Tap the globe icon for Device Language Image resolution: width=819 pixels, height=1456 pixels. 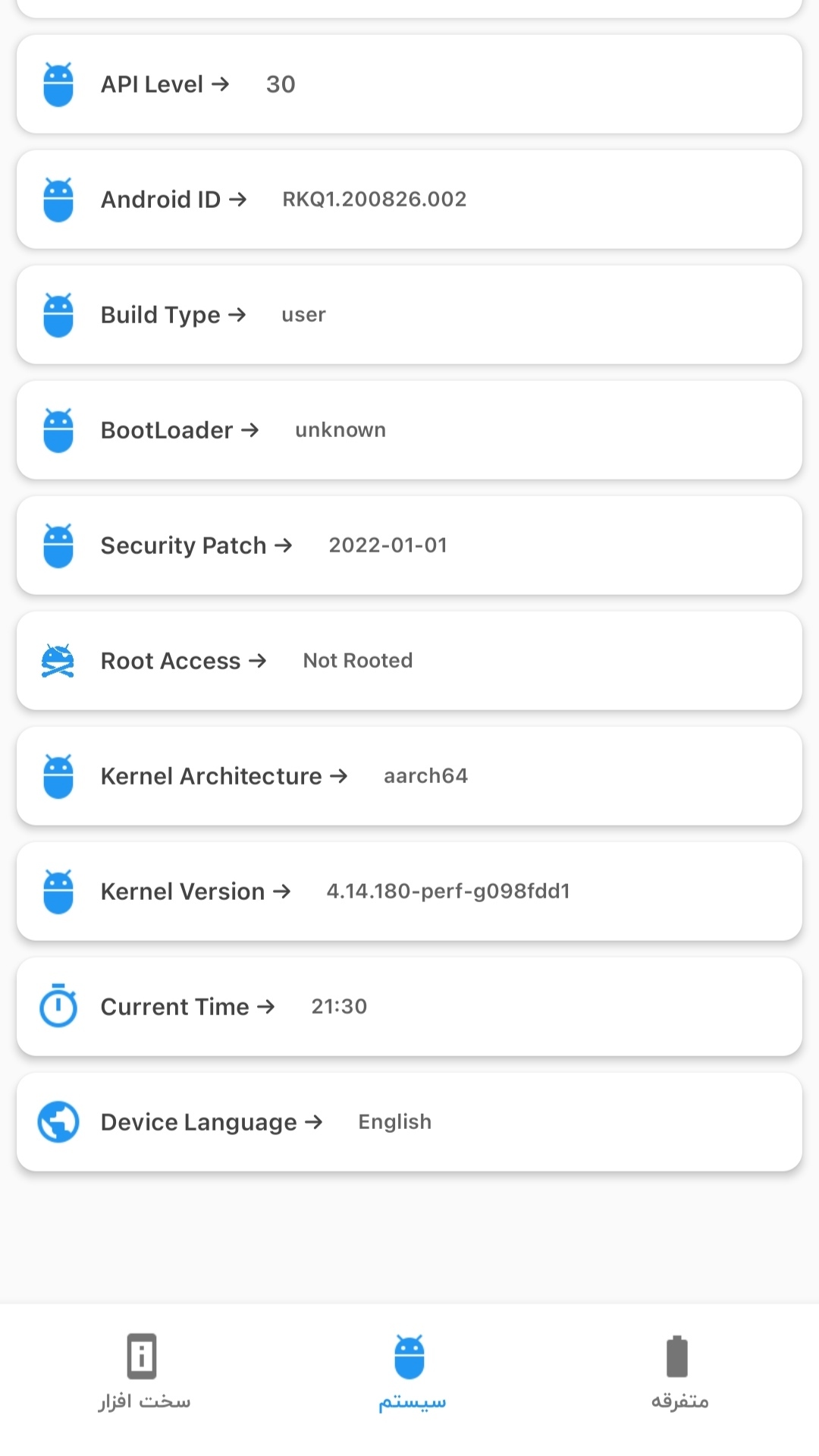pos(58,1121)
